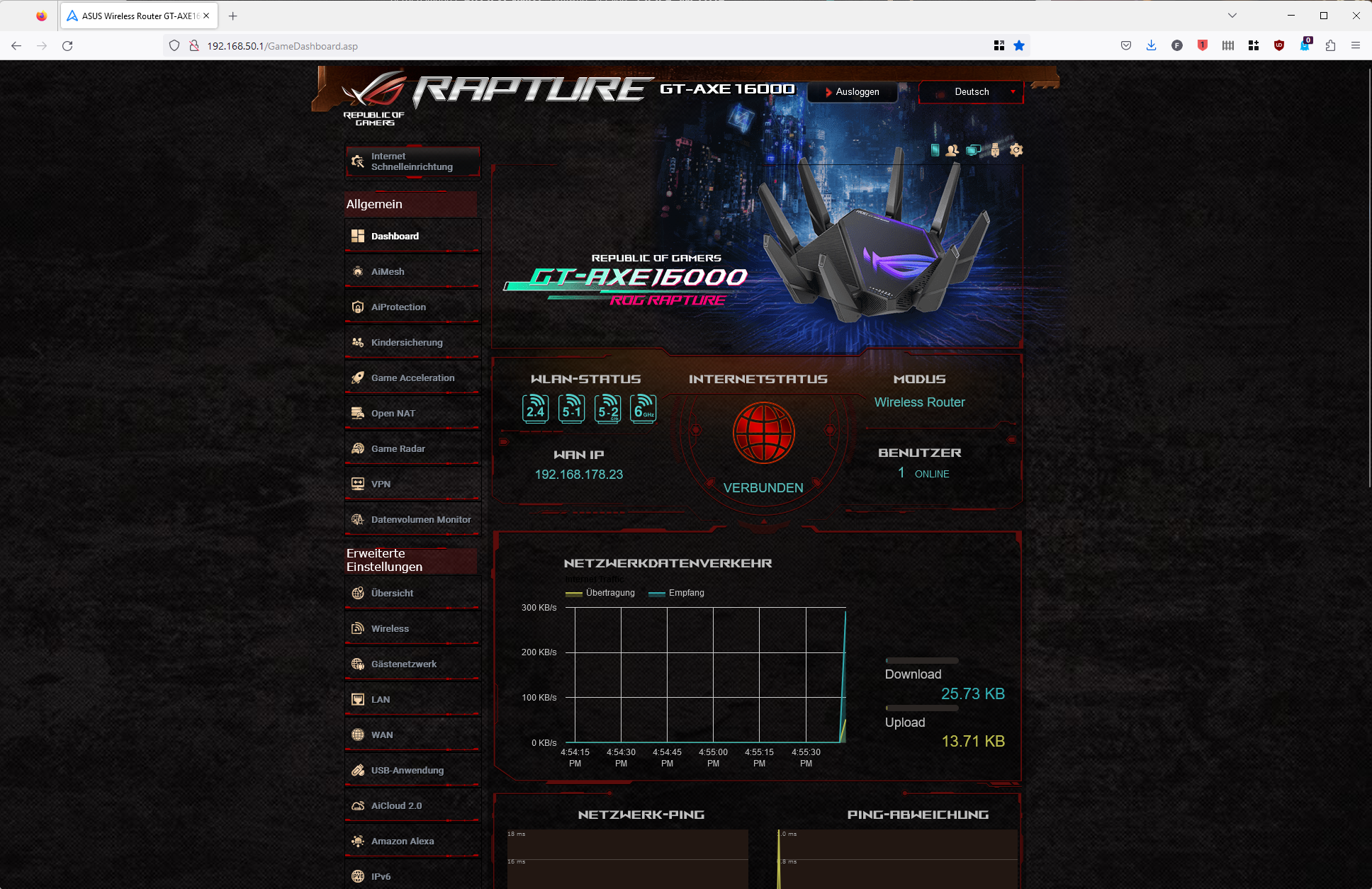Go to AiProtection in sidebar

398,307
